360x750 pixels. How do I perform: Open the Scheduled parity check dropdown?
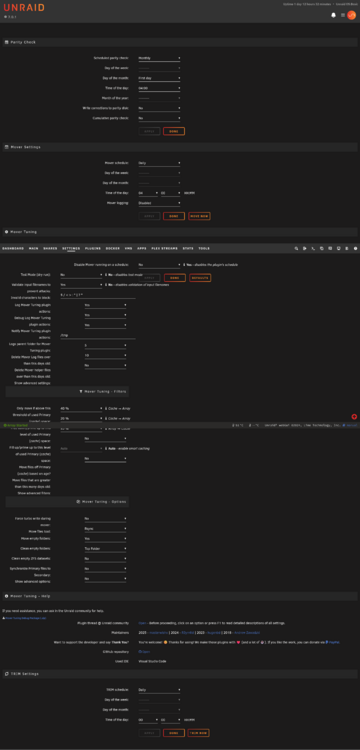tap(159, 58)
